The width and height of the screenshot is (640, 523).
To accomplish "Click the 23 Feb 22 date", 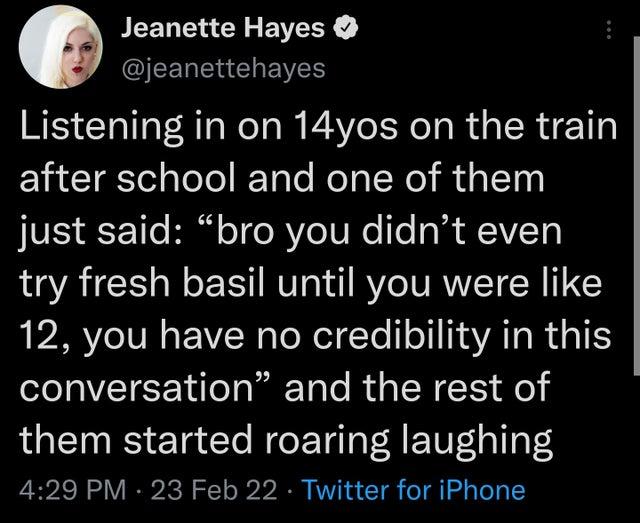I will [206, 489].
